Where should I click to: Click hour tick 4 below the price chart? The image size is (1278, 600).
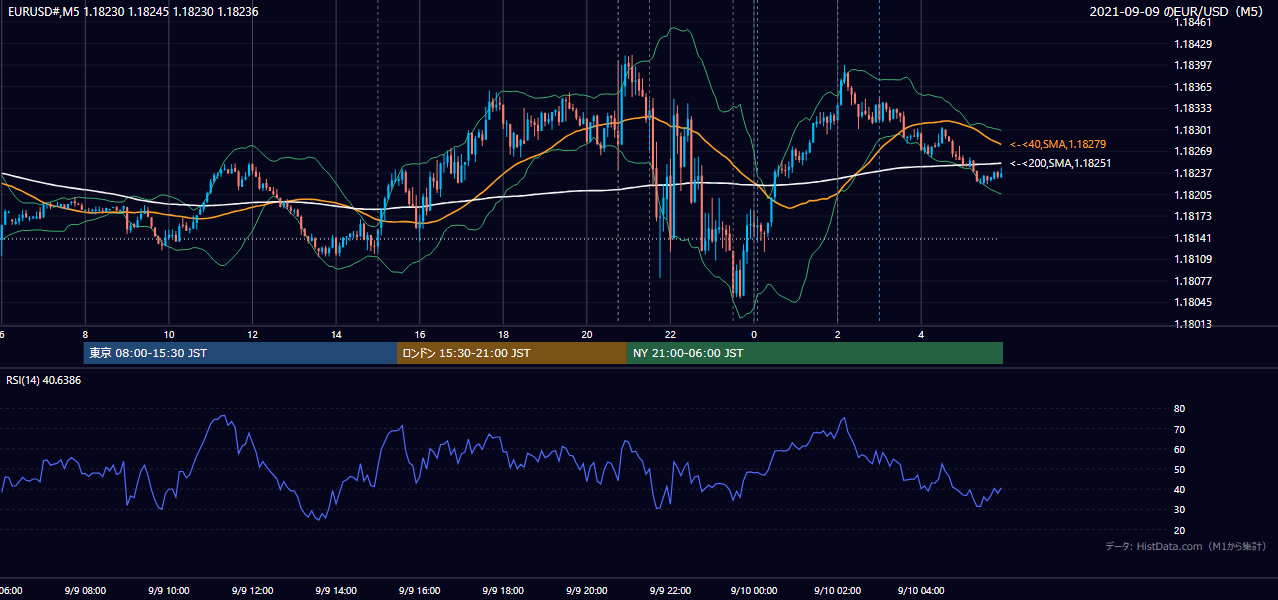pos(921,335)
